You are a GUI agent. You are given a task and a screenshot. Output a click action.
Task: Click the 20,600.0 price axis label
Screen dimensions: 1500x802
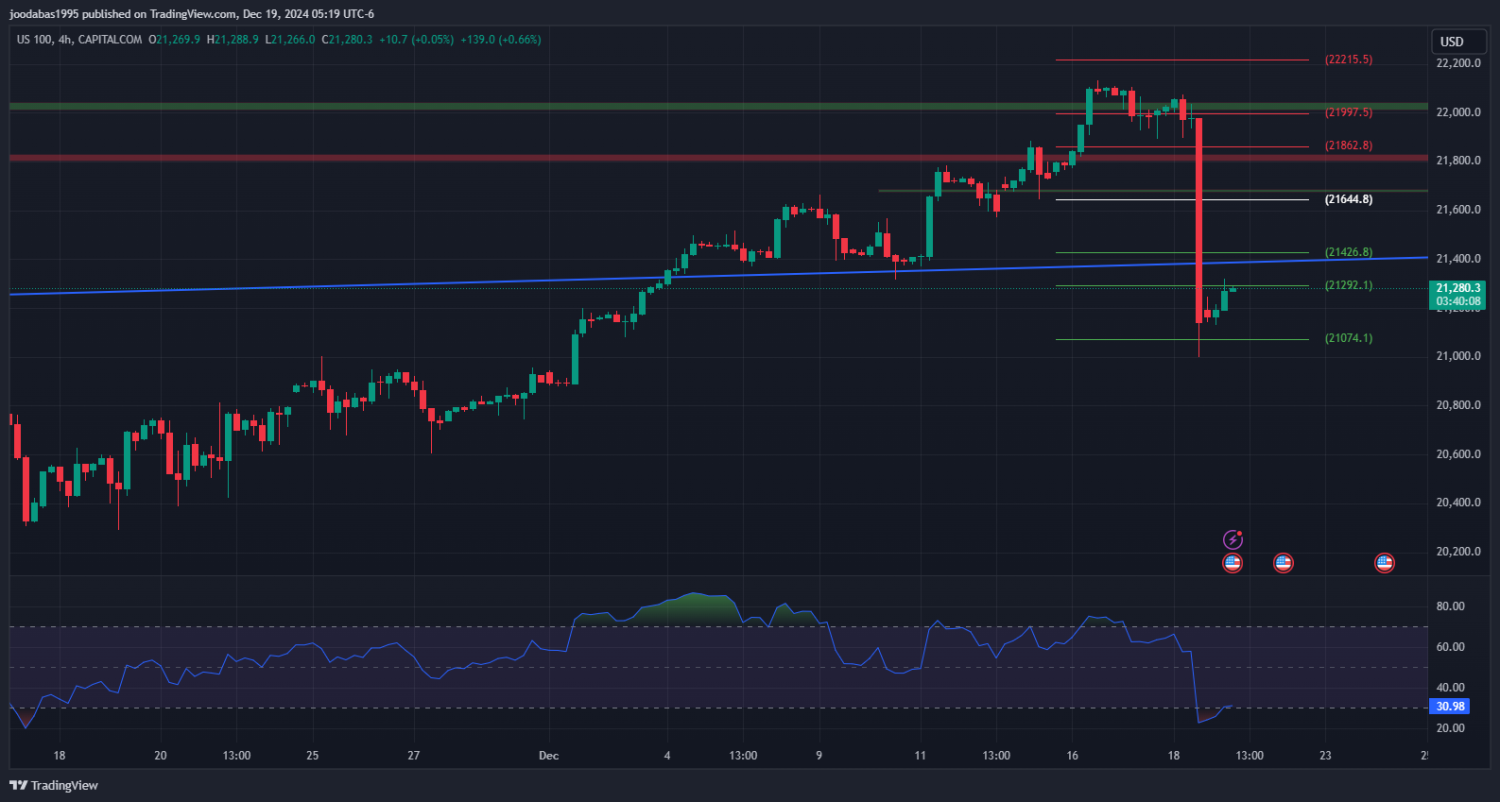pos(1457,455)
